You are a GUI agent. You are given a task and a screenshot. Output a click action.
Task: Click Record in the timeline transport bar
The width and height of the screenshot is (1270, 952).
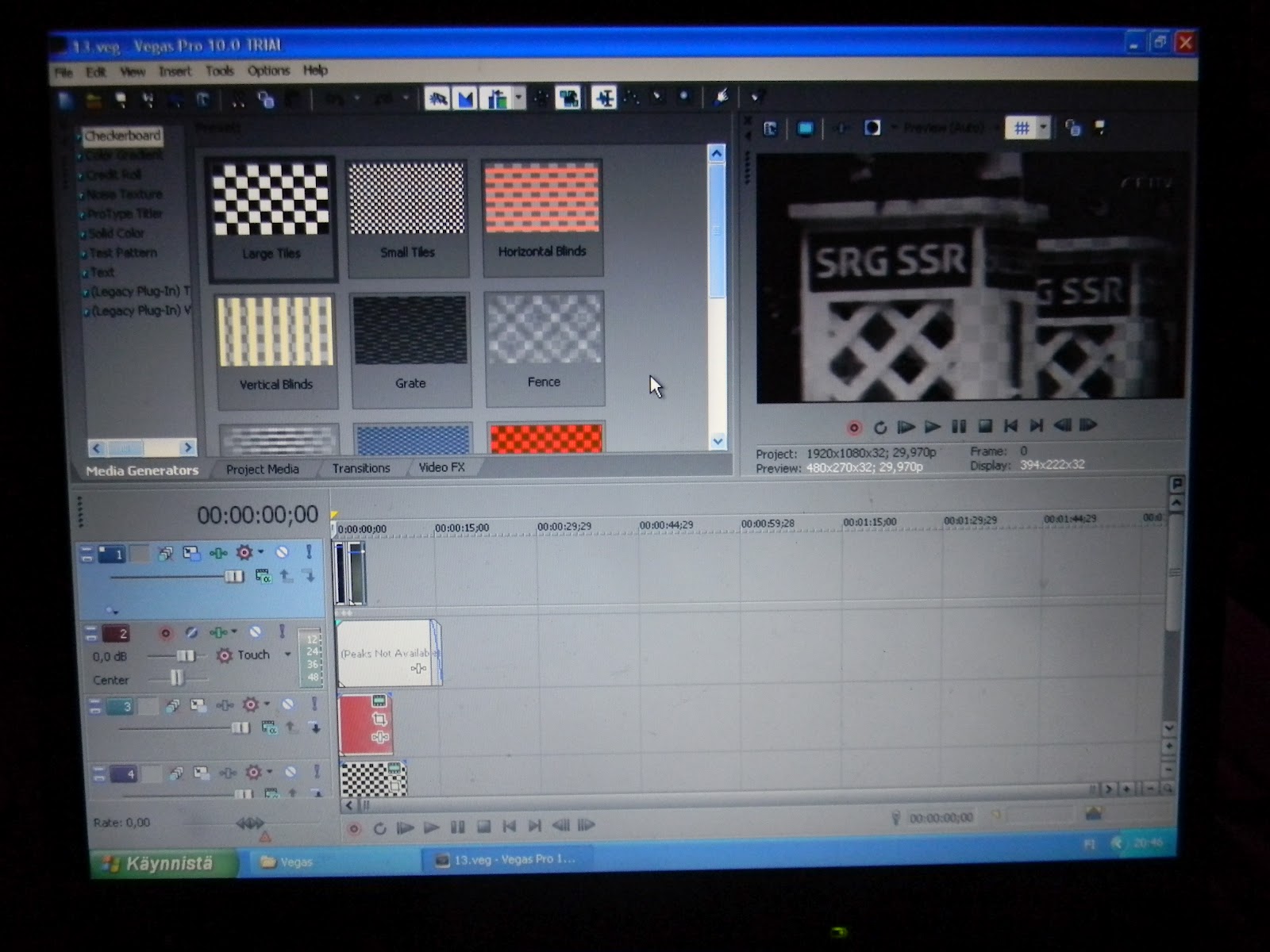[x=354, y=829]
